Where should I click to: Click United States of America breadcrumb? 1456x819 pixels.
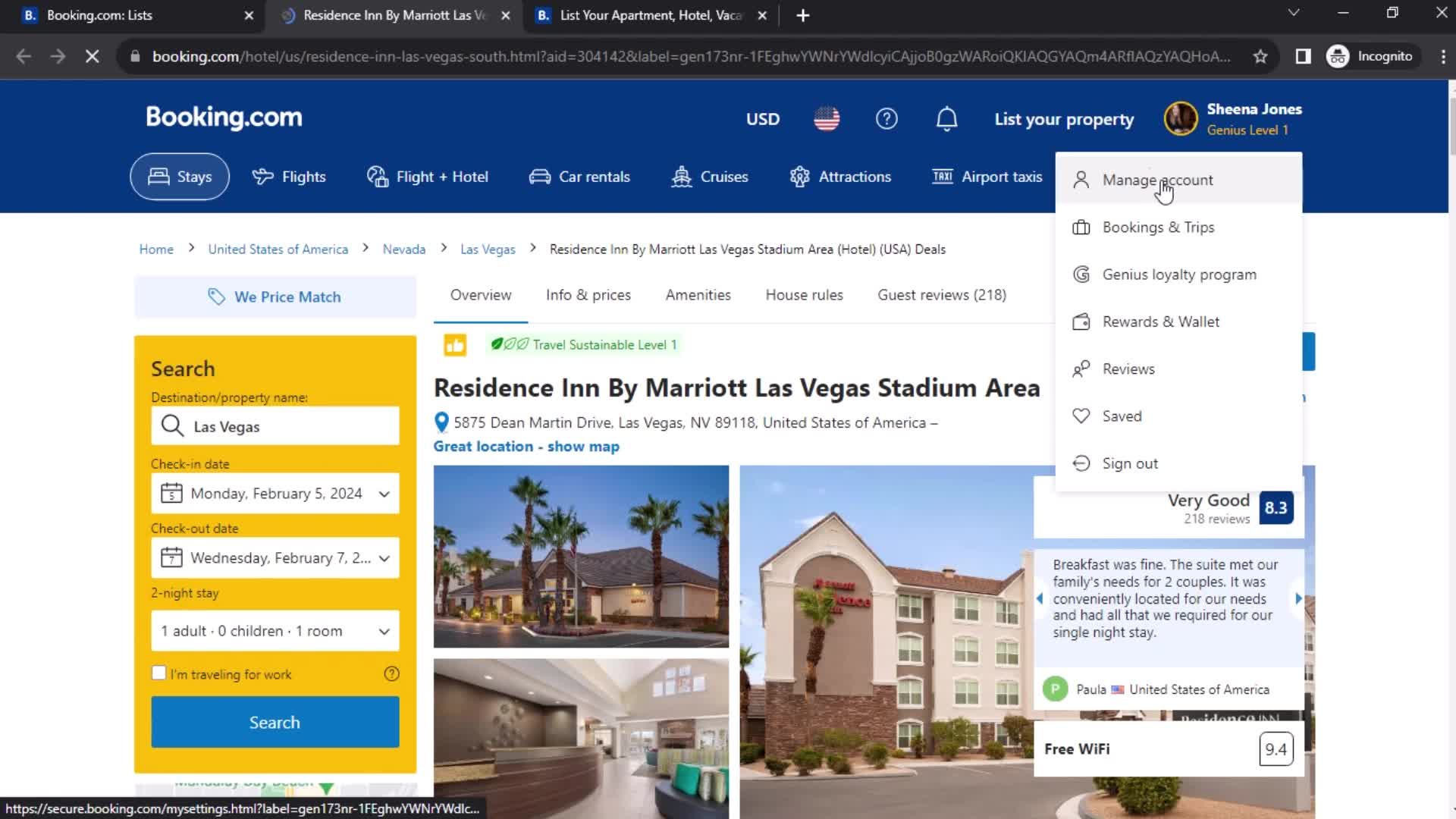(278, 249)
